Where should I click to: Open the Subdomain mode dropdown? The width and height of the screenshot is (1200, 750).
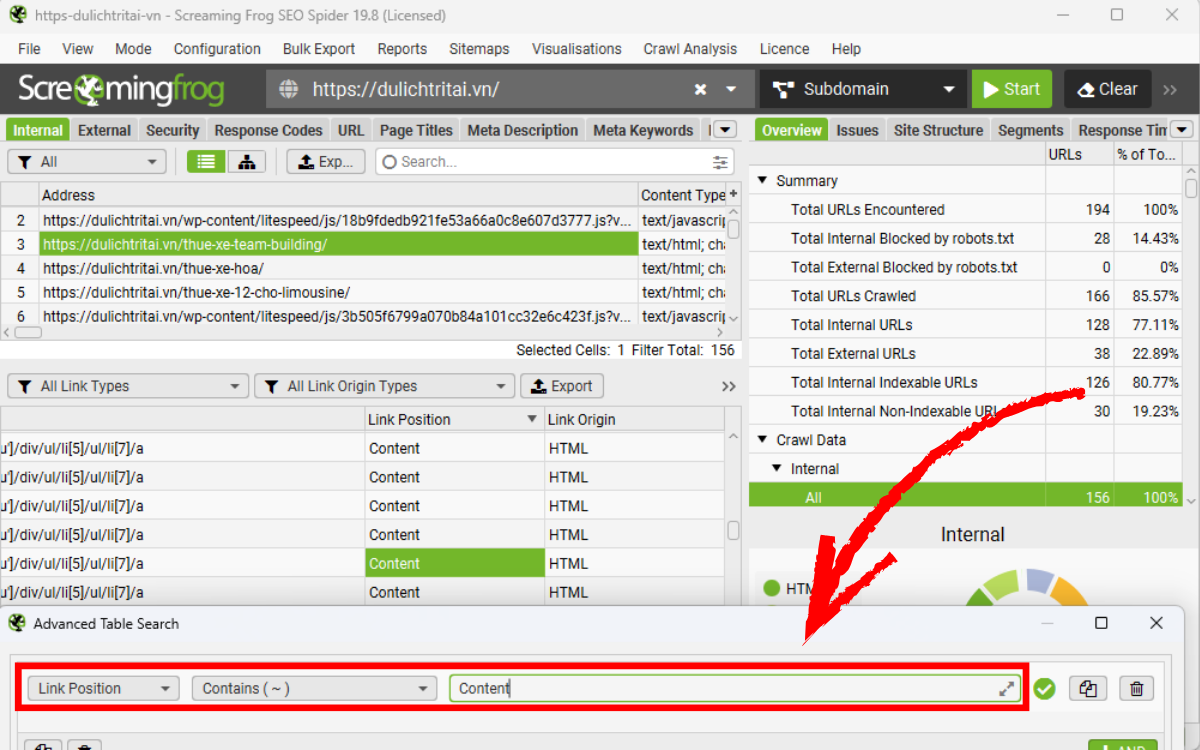(x=864, y=89)
